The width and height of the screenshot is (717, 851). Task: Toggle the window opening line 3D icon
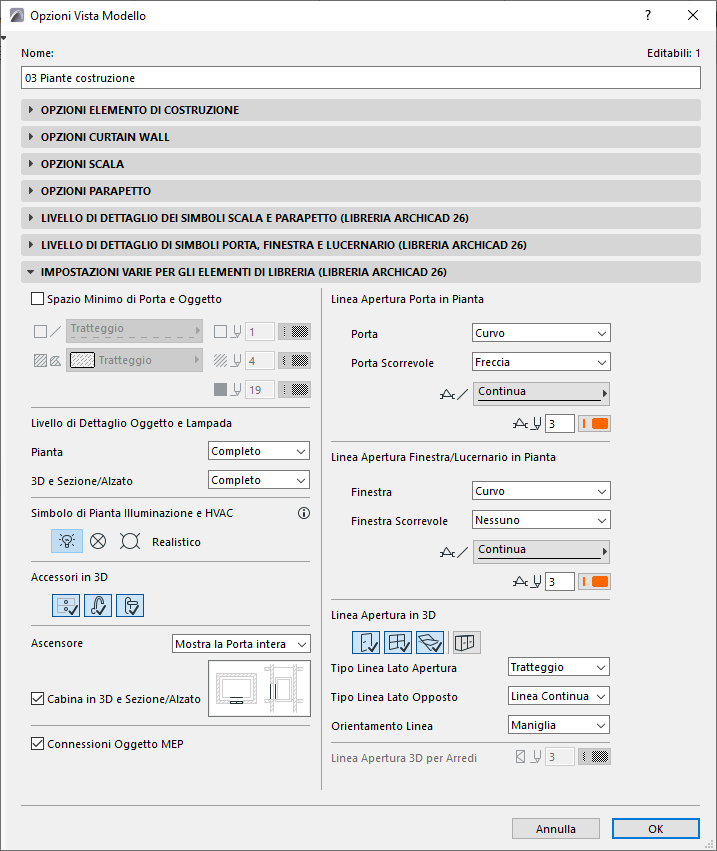coord(398,643)
